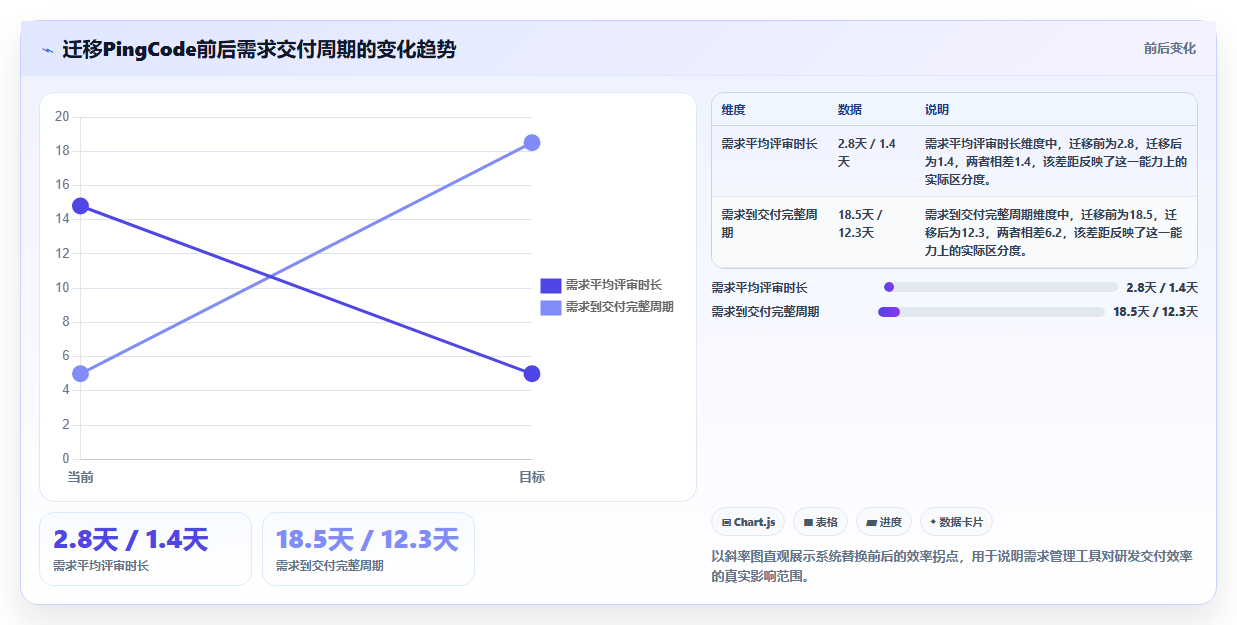Click the 说明 column header
The width and height of the screenshot is (1237, 625).
tap(937, 110)
